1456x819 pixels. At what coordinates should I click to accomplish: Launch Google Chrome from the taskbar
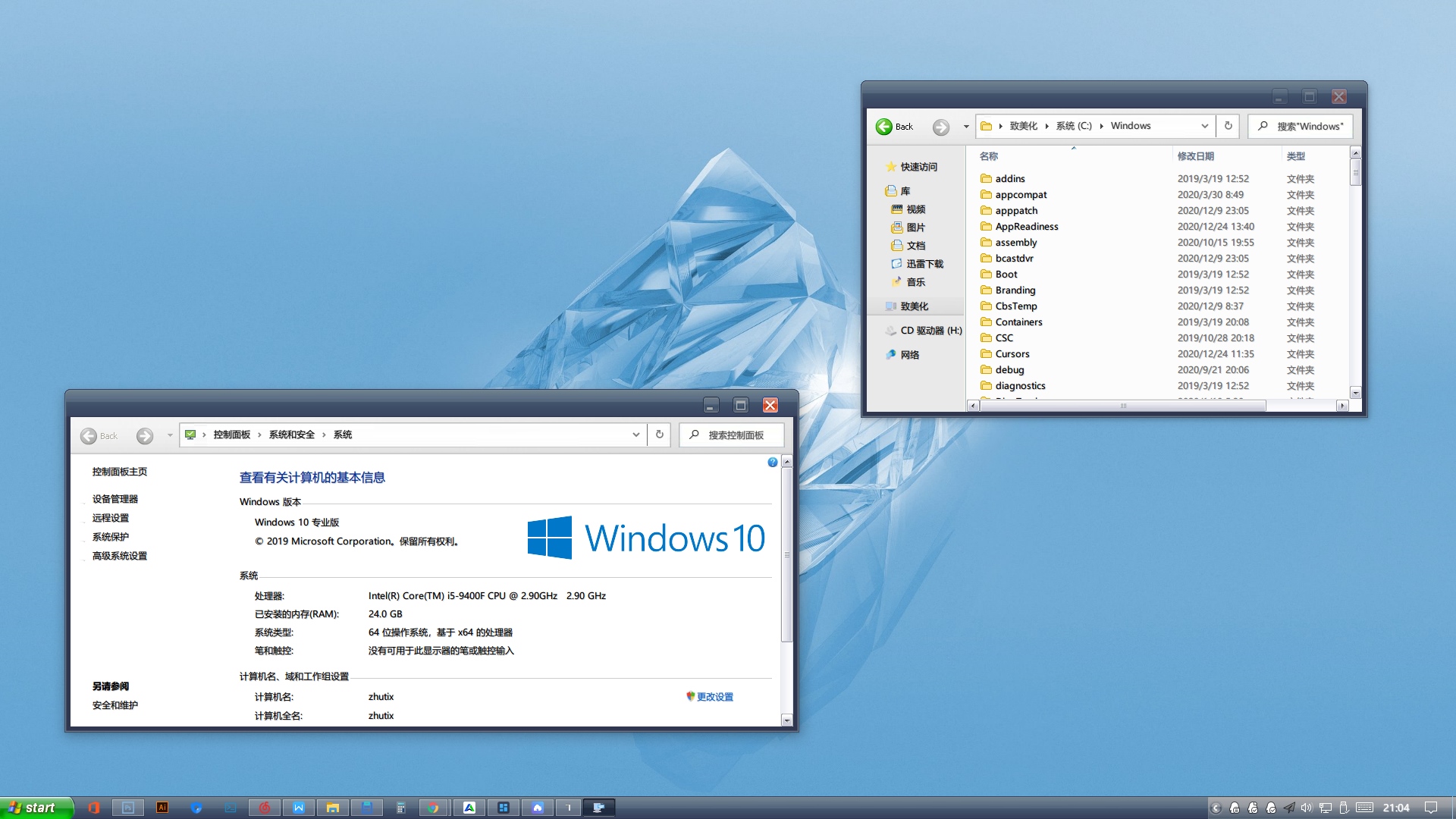point(433,808)
